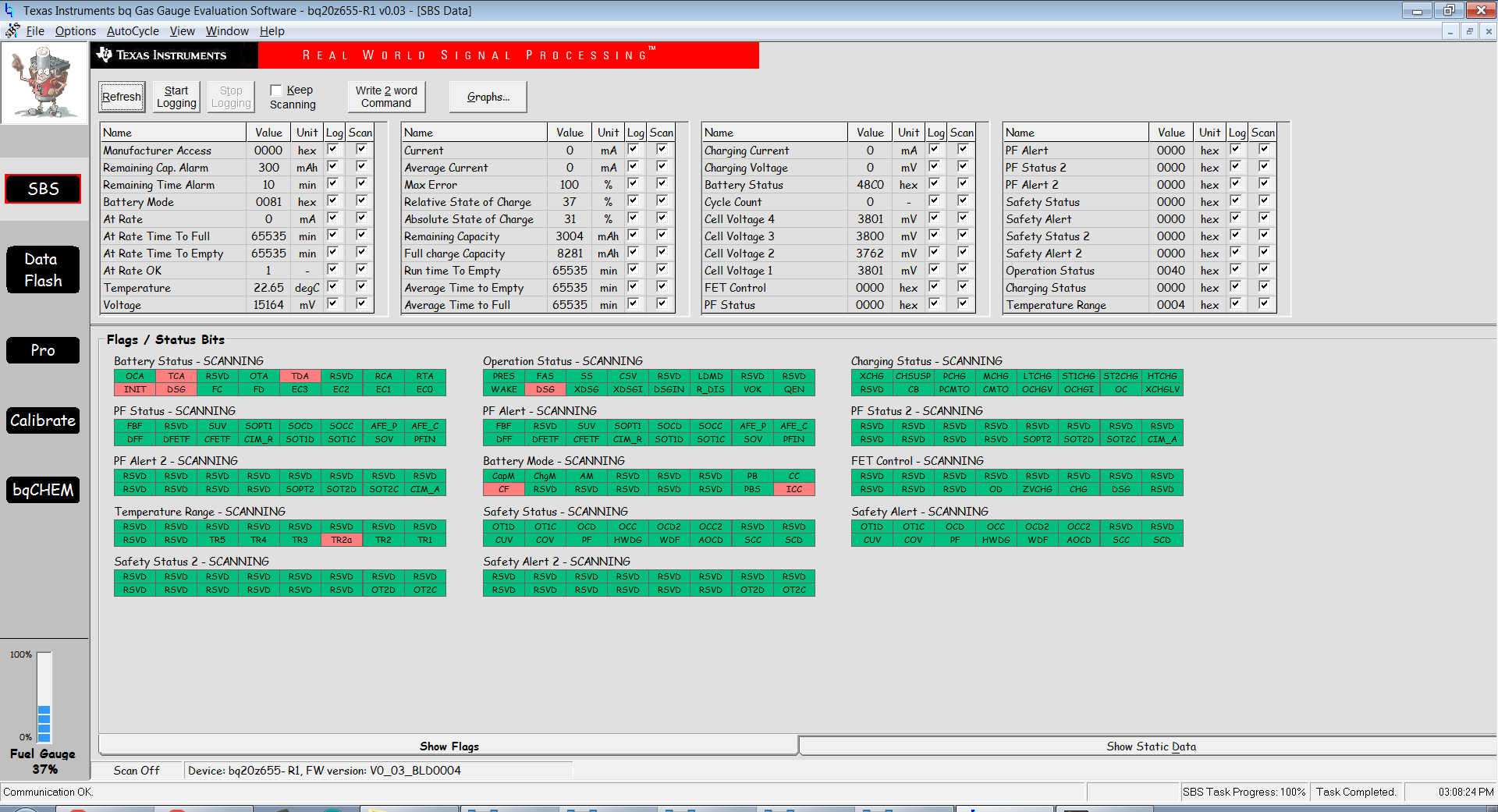1498x812 pixels.
Task: Open the Graphs window
Action: 488,97
